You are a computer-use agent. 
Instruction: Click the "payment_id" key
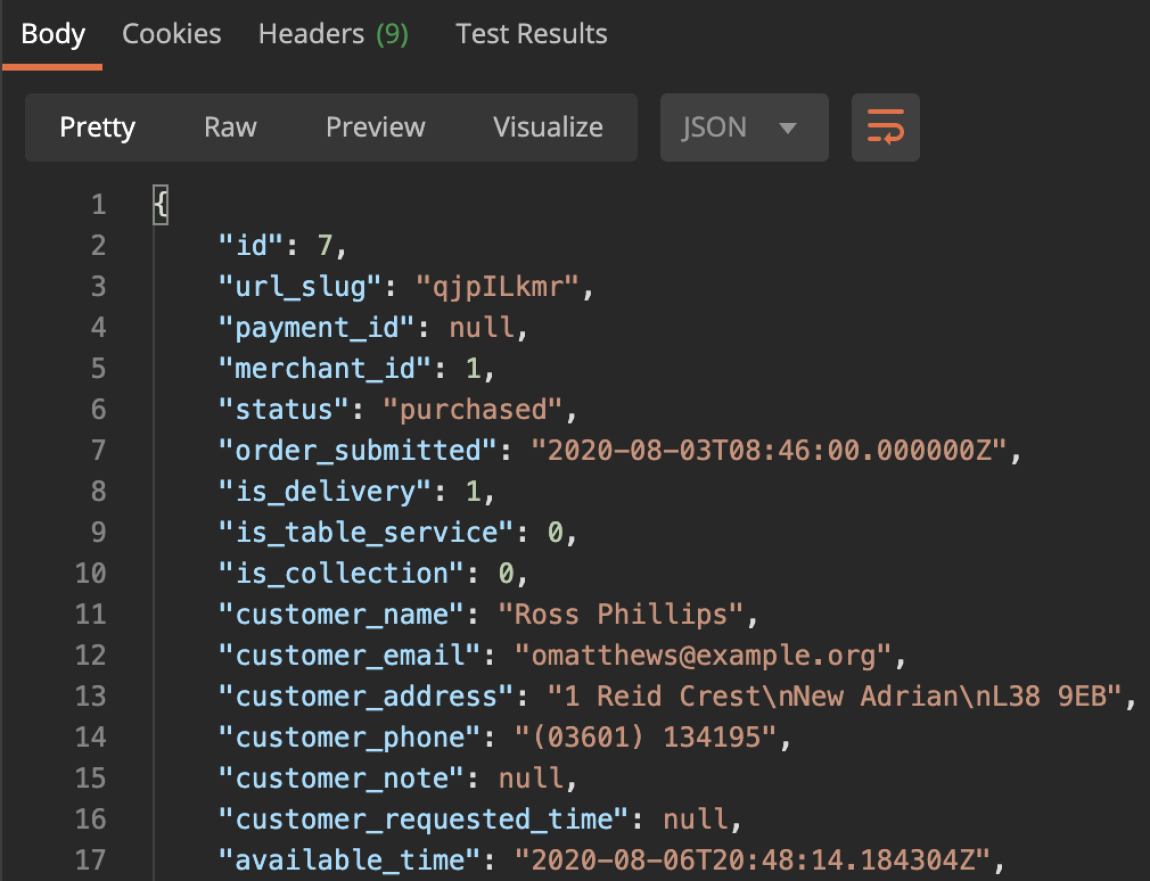[317, 328]
